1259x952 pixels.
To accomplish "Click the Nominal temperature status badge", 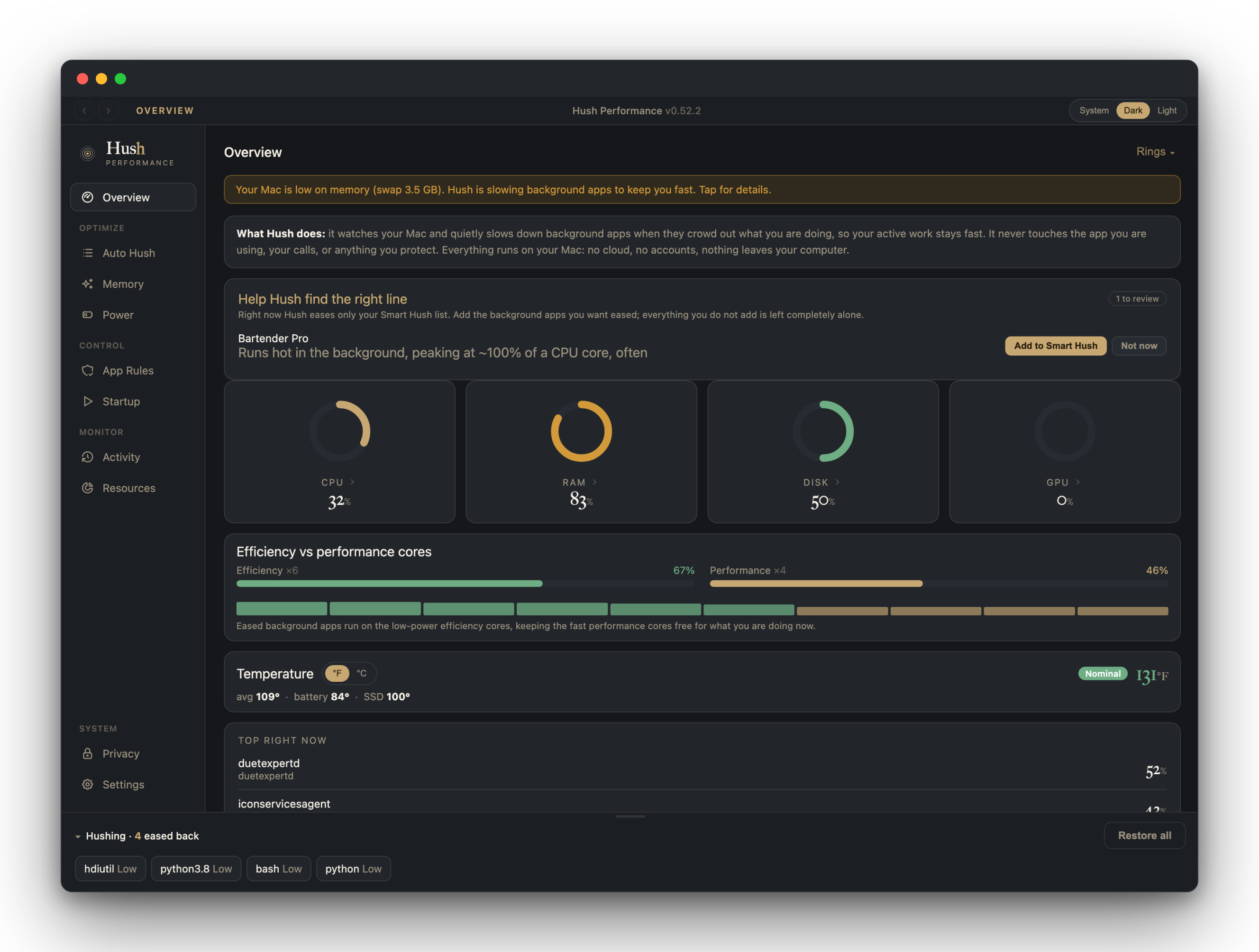I will [x=1103, y=673].
